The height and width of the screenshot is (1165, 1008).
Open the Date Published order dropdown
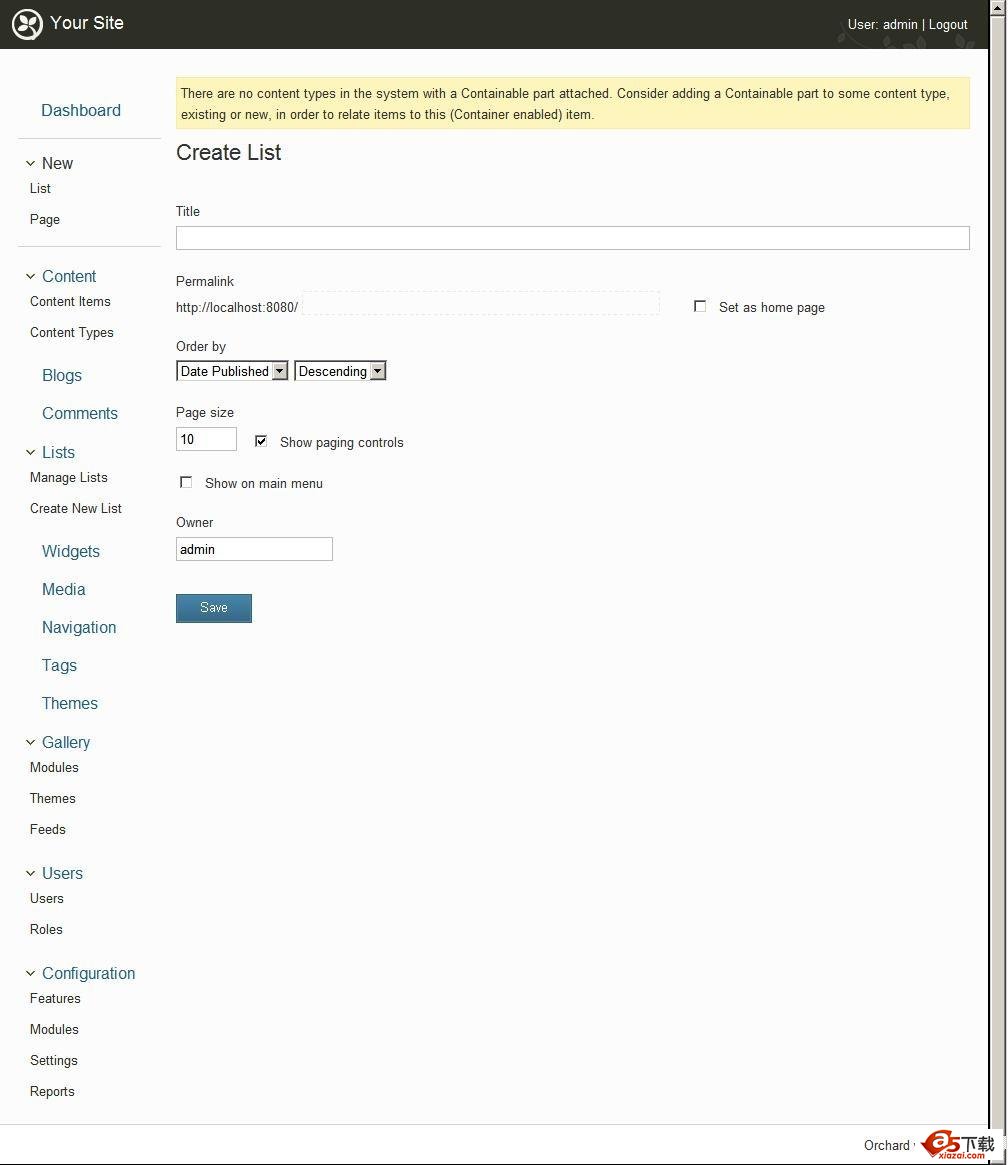point(232,371)
